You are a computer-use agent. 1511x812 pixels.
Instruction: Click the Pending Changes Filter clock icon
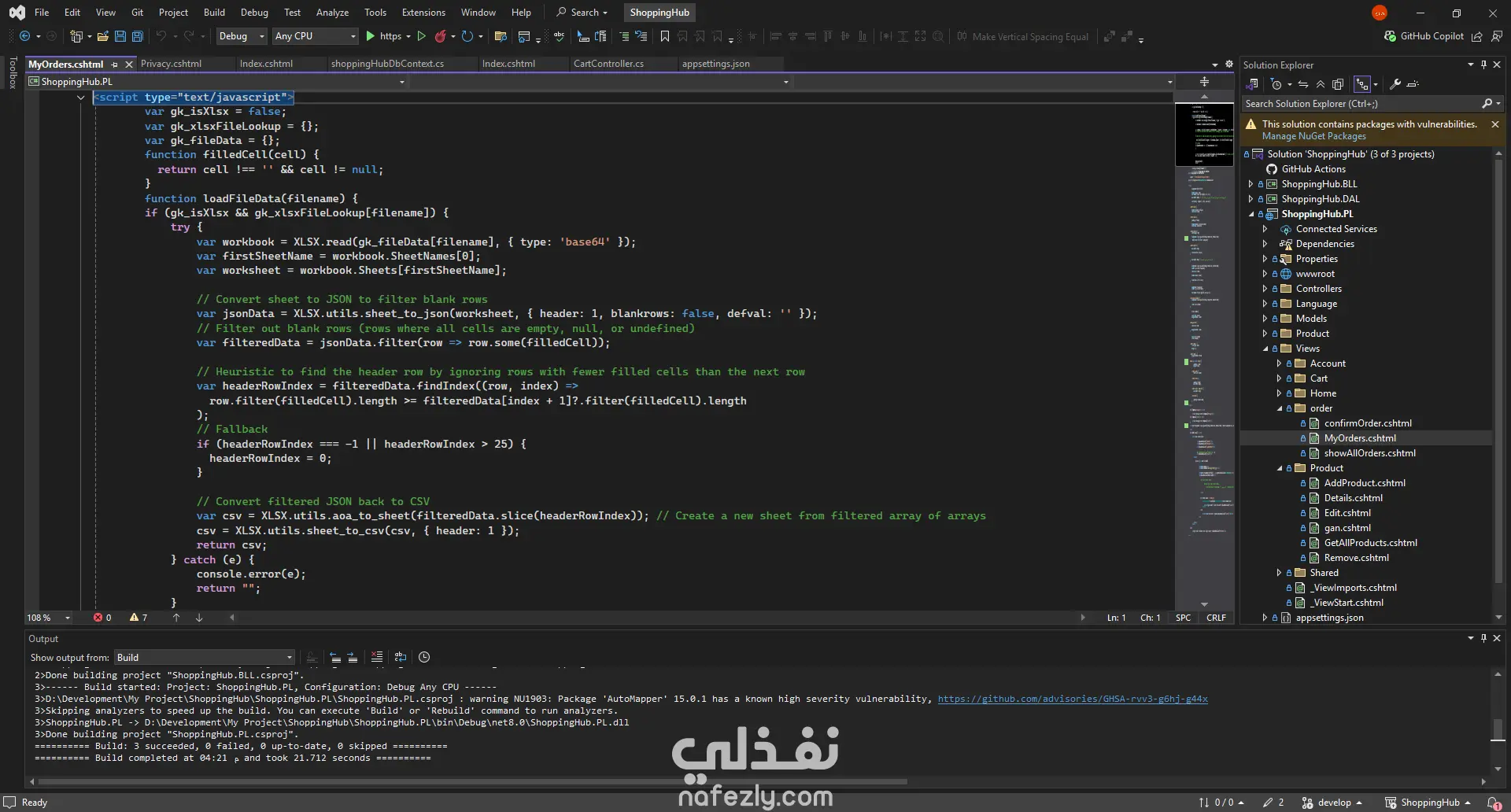1276,84
